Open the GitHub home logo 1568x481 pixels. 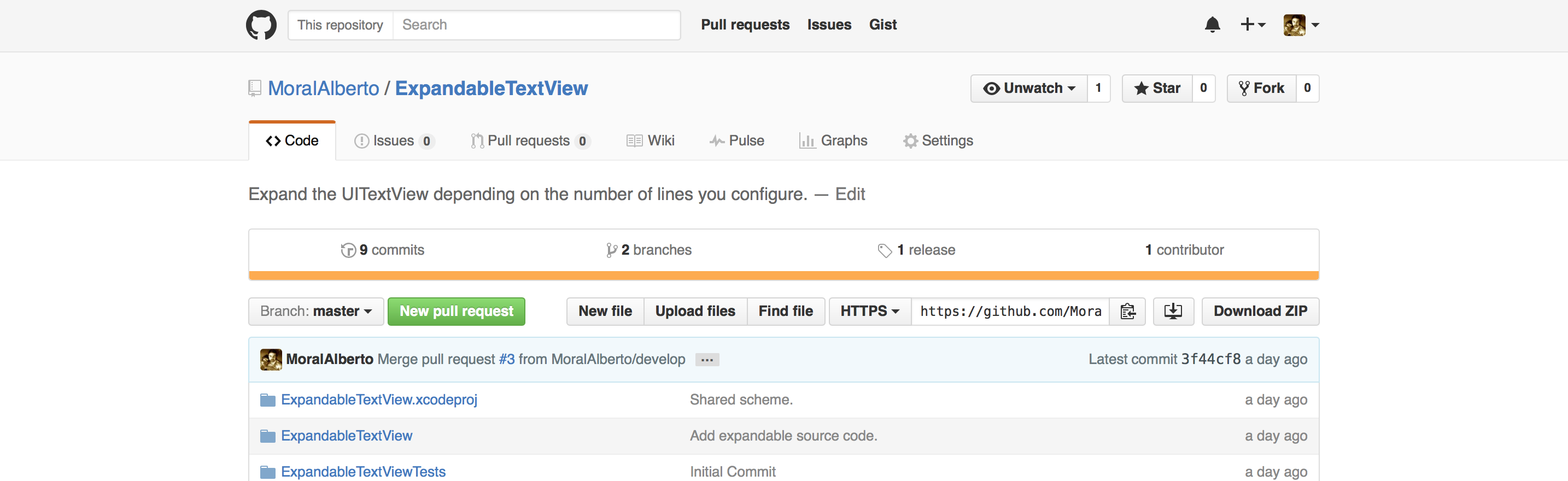[261, 25]
